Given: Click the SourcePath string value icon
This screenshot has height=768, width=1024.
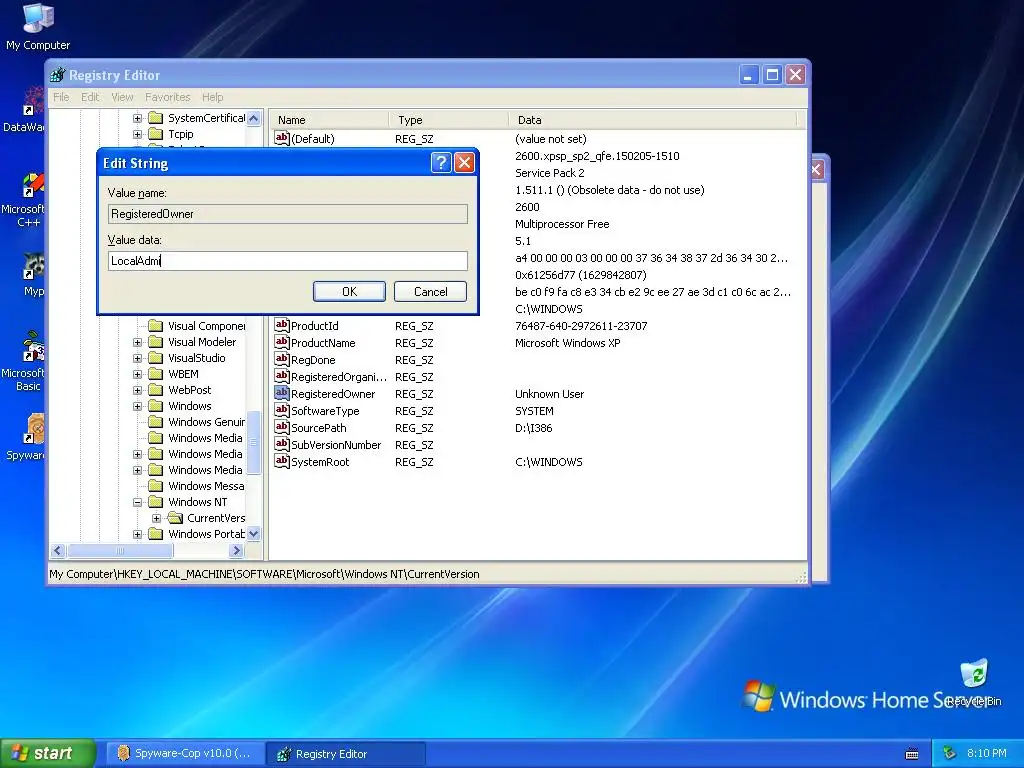Looking at the screenshot, I should point(281,426).
